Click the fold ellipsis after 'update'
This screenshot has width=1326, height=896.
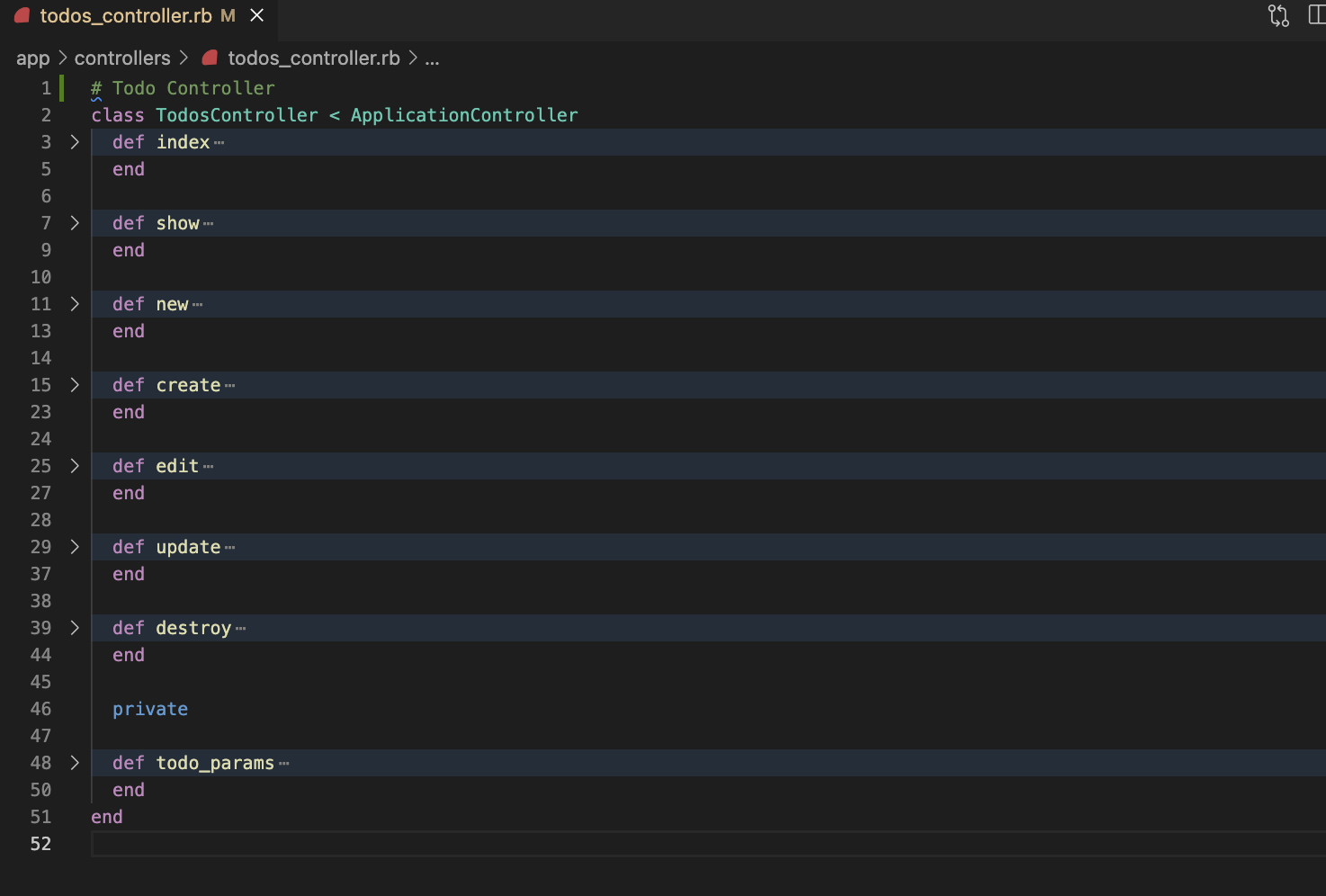(x=230, y=548)
